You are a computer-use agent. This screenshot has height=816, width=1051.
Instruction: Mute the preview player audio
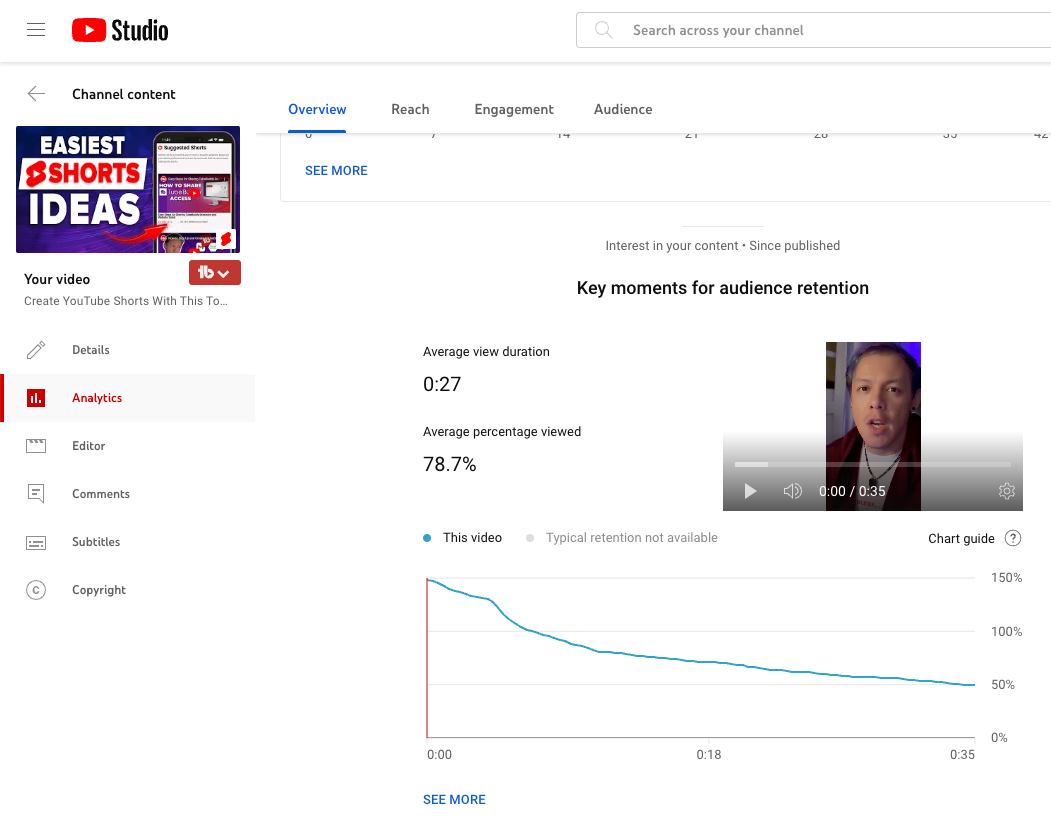click(x=792, y=491)
